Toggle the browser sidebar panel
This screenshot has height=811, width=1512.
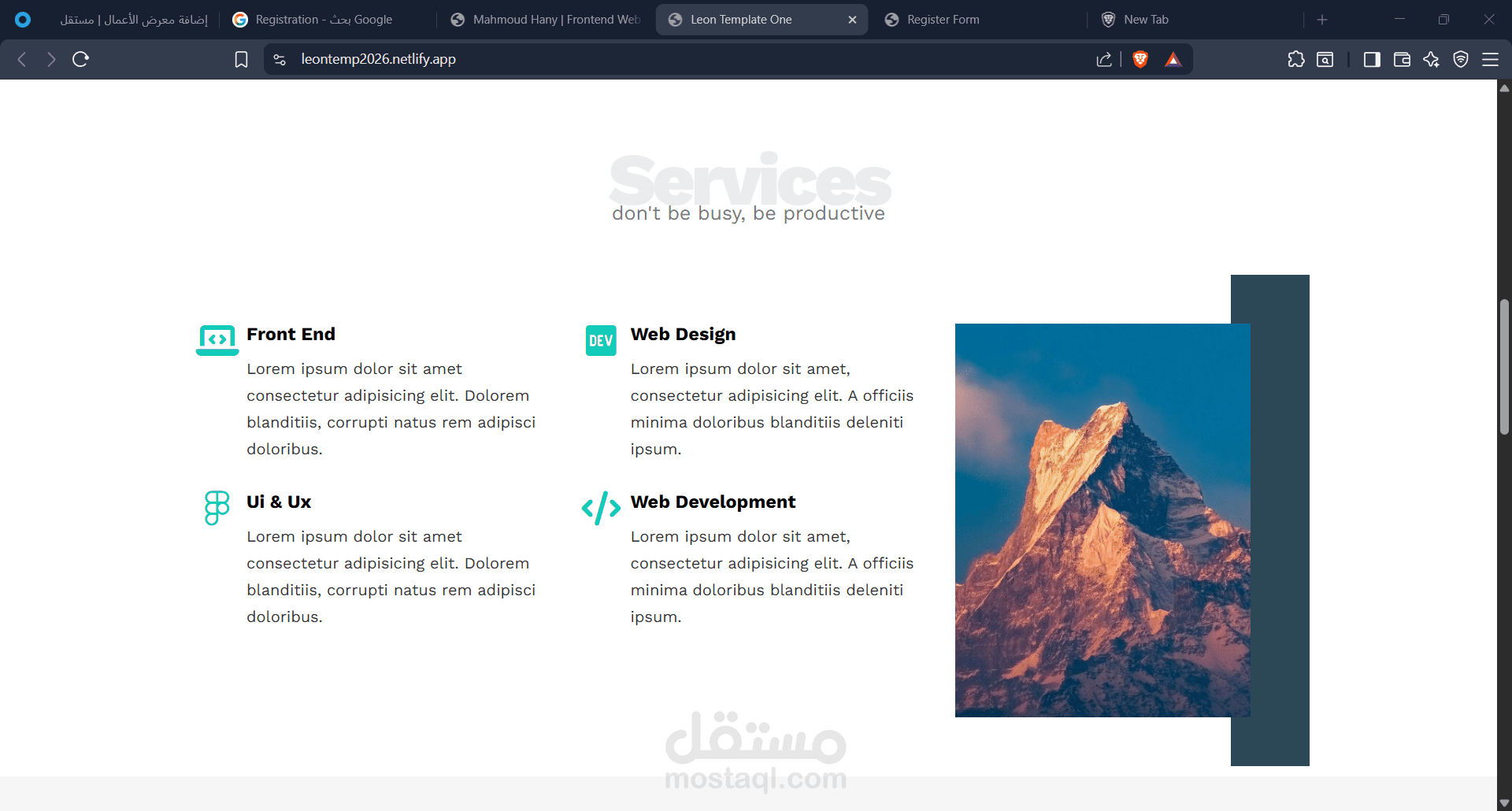pos(1372,59)
